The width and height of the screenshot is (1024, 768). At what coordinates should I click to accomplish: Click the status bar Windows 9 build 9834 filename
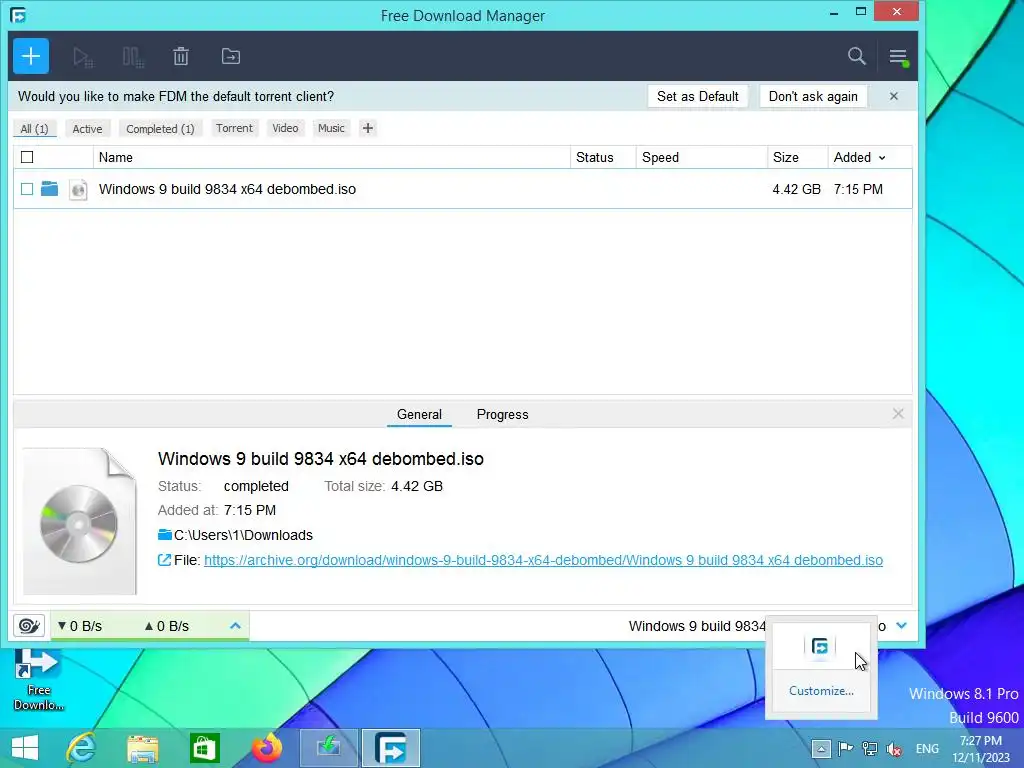(x=697, y=626)
